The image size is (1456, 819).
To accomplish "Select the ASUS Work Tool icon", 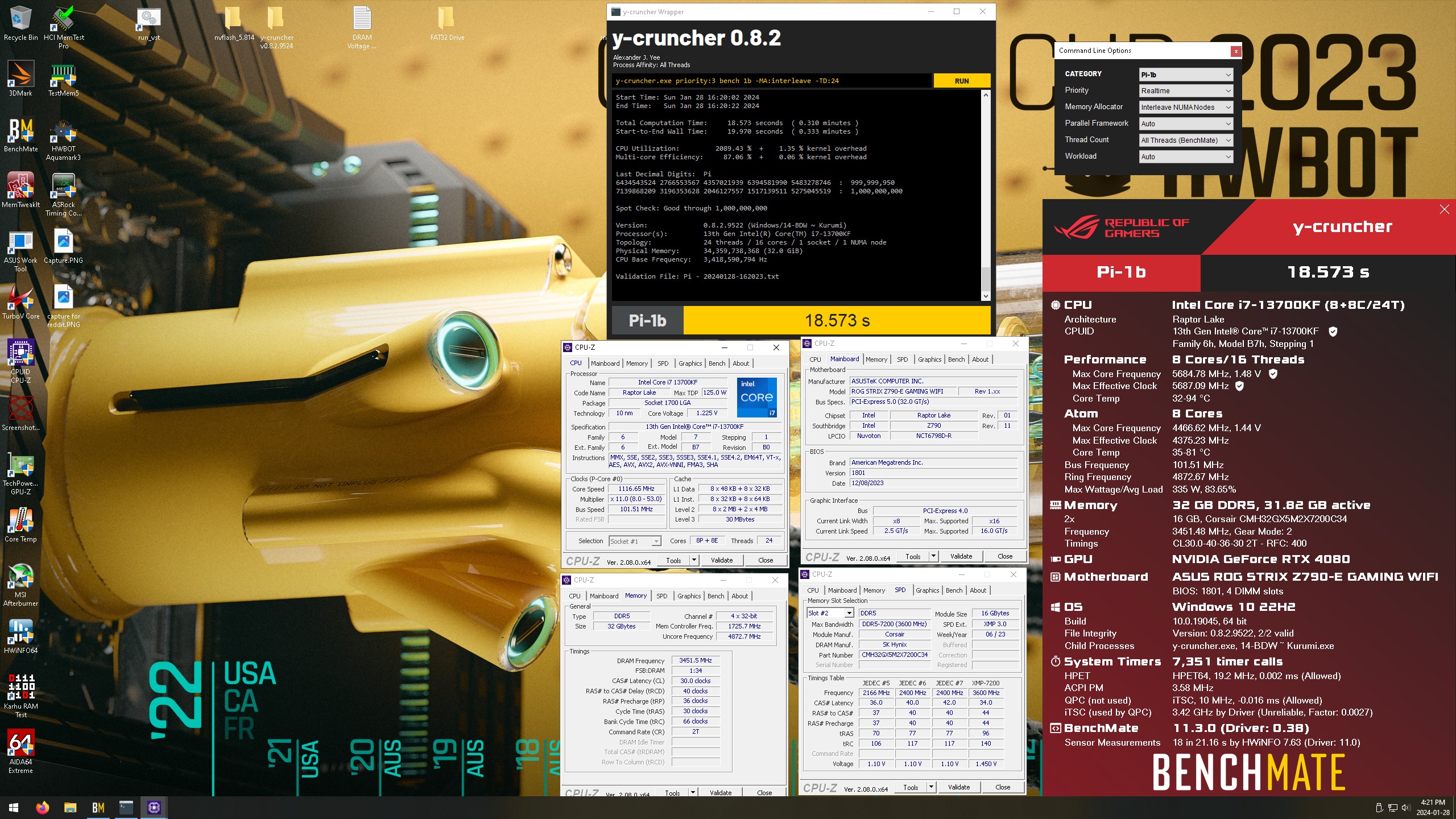I will [x=21, y=251].
